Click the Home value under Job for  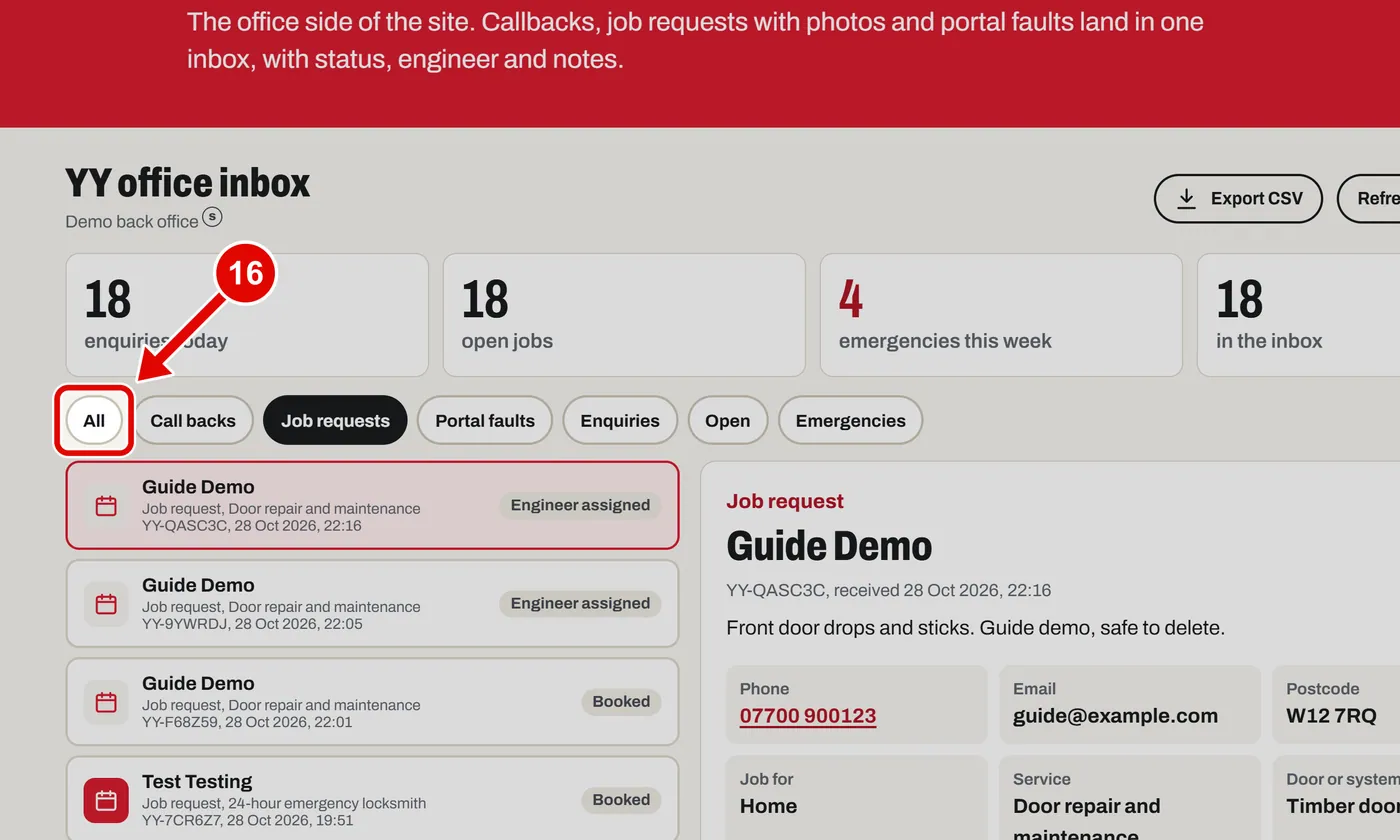(x=768, y=807)
